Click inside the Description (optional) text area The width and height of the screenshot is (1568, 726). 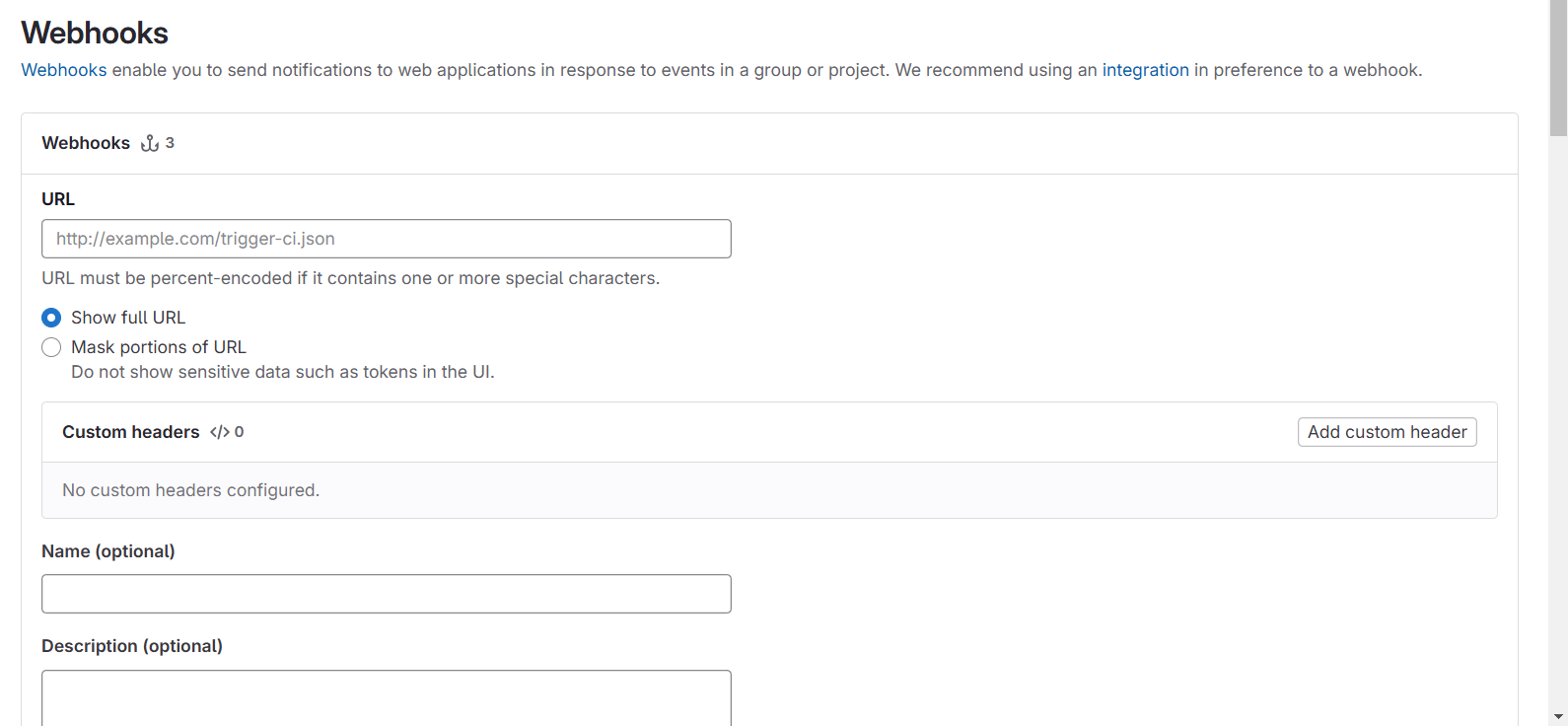click(x=386, y=697)
